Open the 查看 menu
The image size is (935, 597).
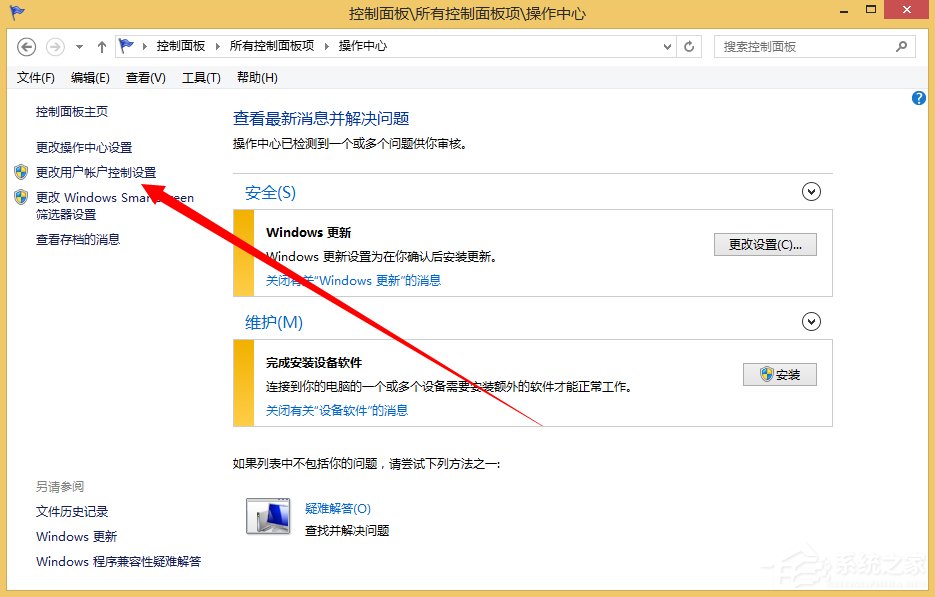(x=145, y=77)
